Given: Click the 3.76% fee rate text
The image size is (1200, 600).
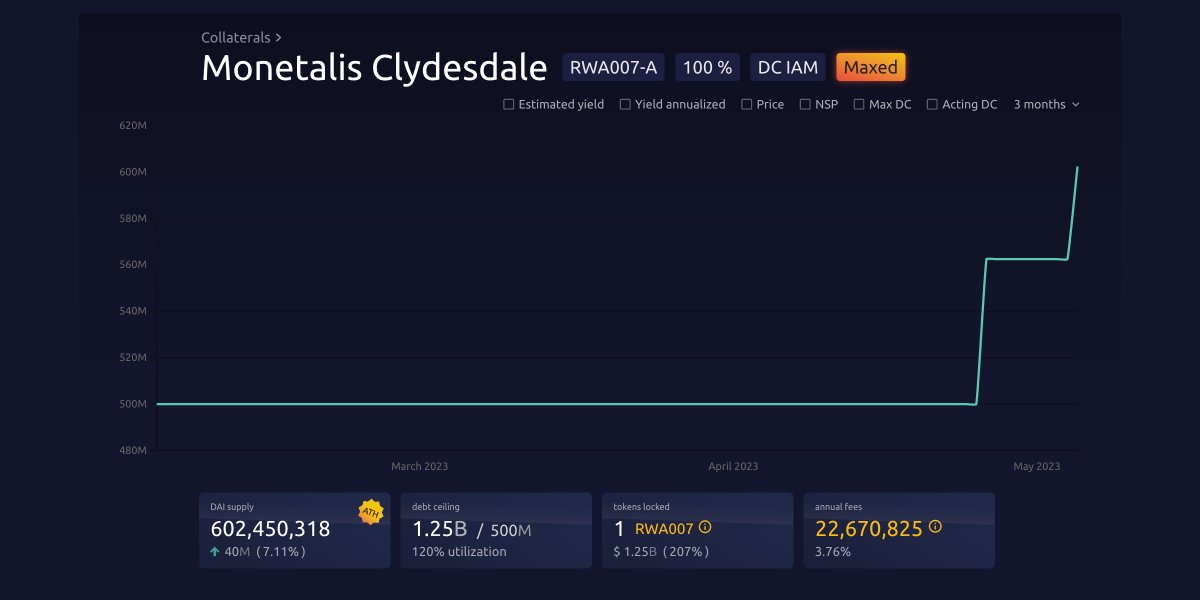Looking at the screenshot, I should point(833,551).
